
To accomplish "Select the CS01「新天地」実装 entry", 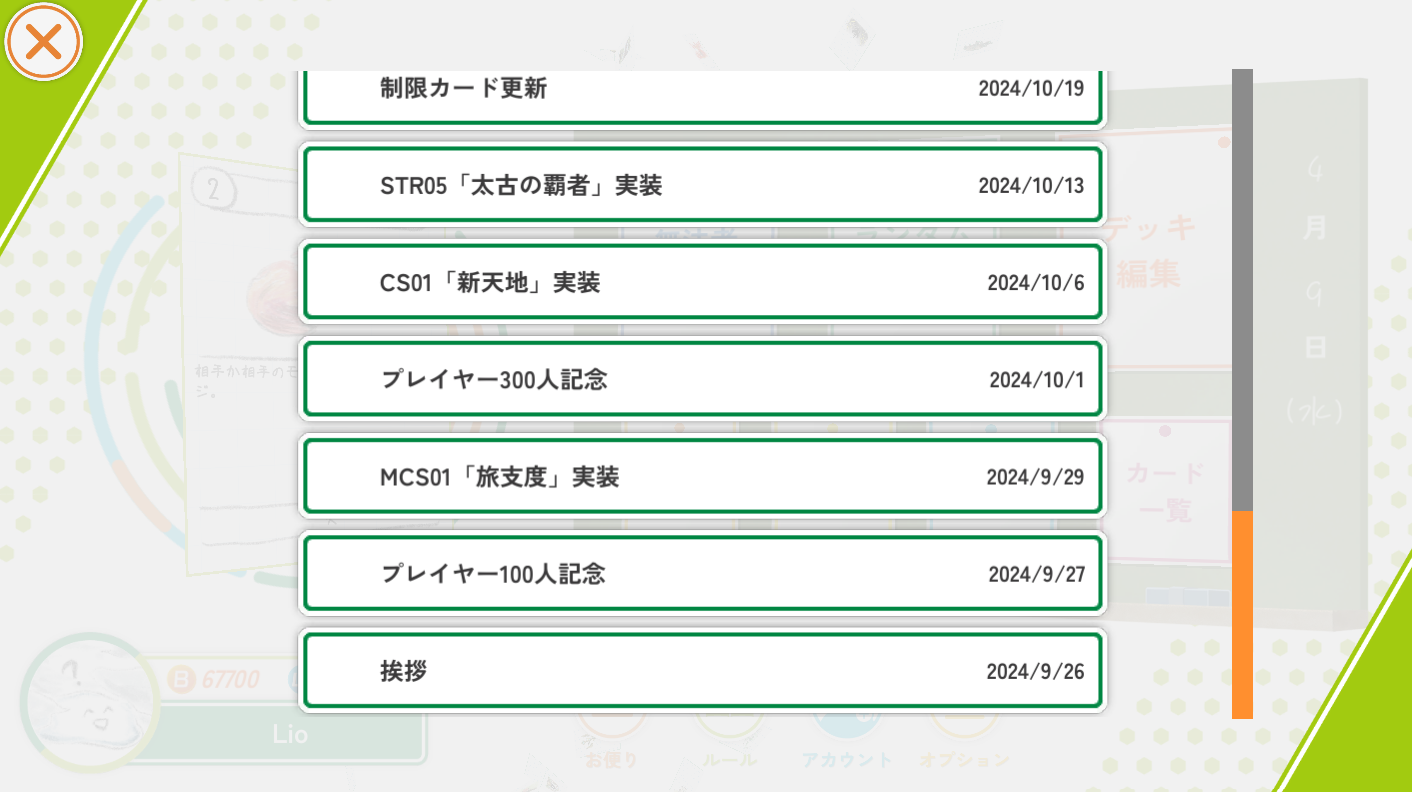I will click(702, 282).
